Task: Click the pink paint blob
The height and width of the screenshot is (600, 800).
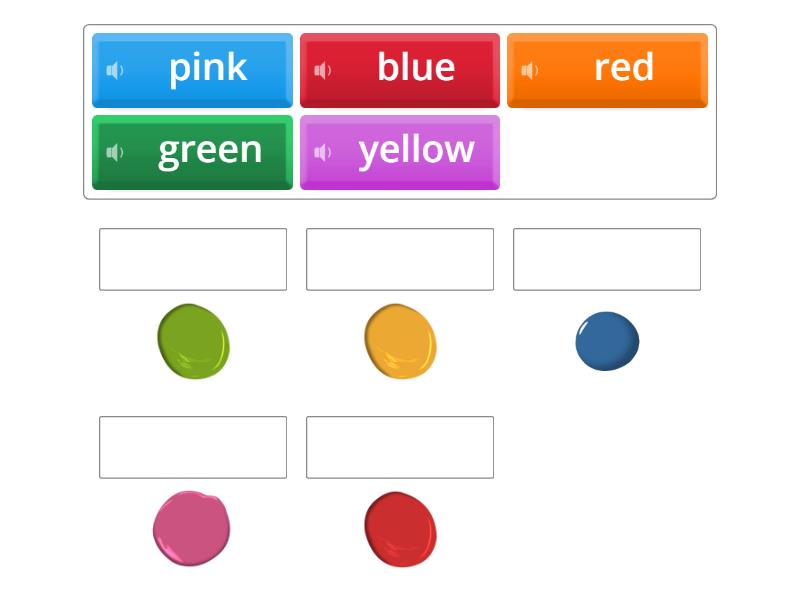Action: [193, 528]
